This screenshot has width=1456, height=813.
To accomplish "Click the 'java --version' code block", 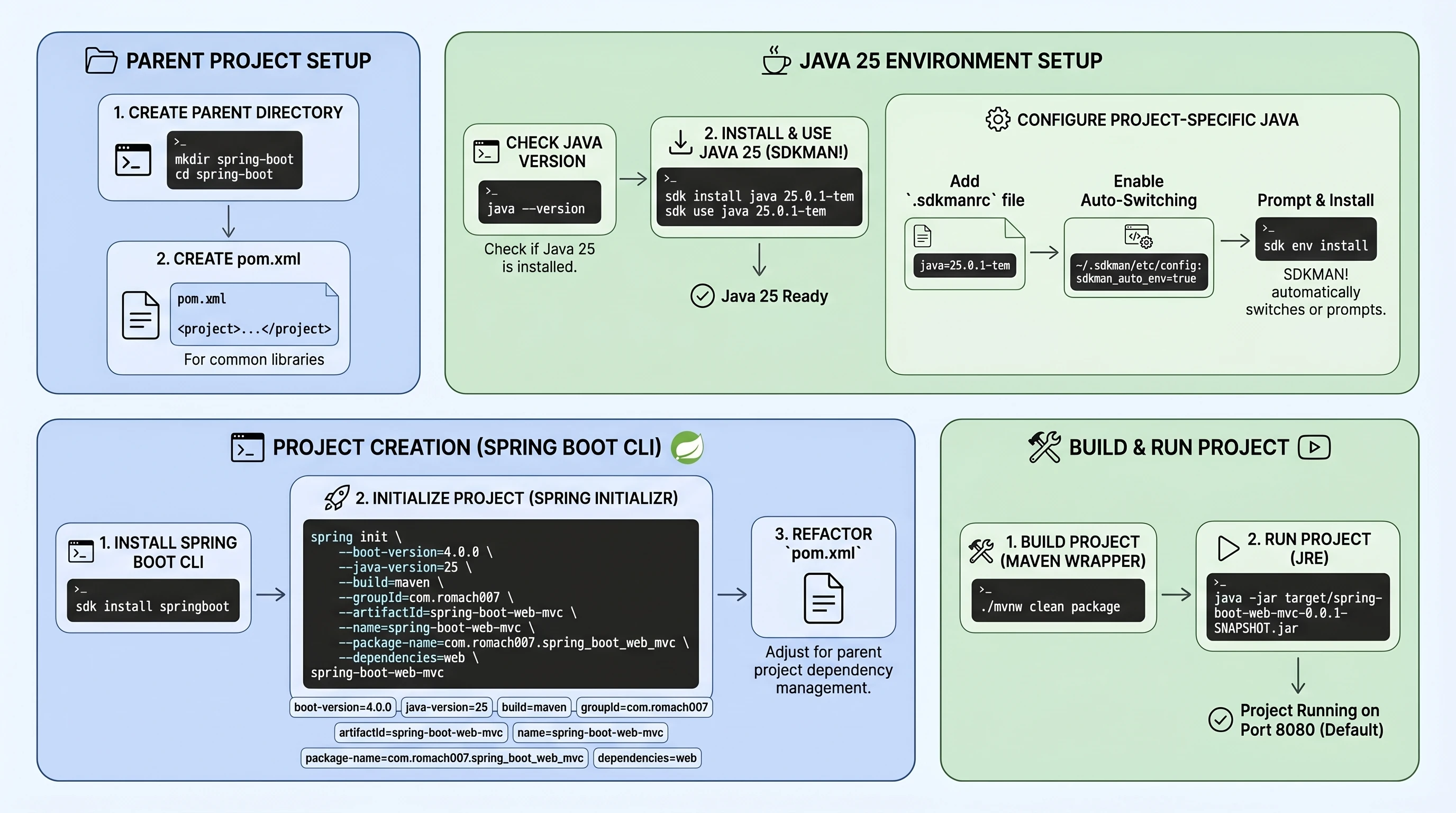I will click(x=539, y=202).
